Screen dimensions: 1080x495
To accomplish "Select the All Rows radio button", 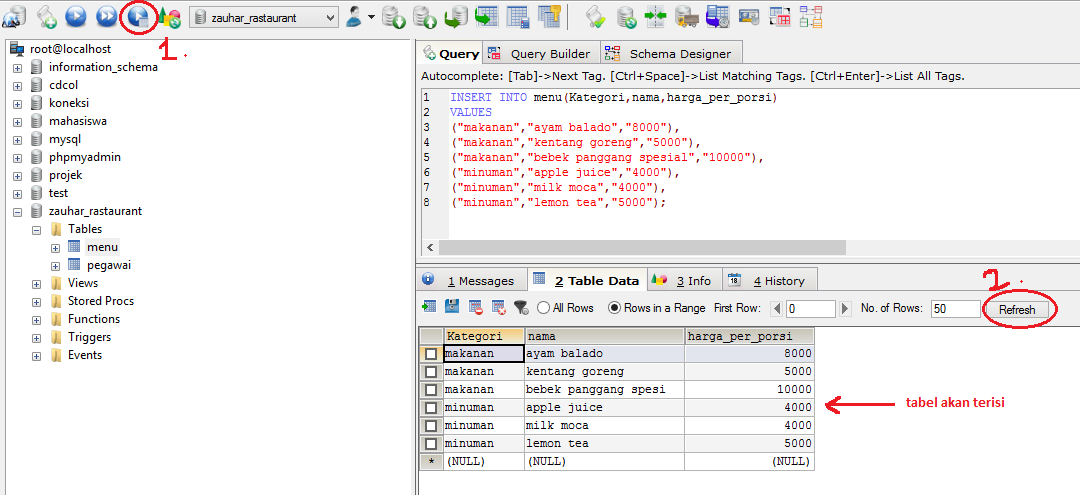I will [x=543, y=308].
